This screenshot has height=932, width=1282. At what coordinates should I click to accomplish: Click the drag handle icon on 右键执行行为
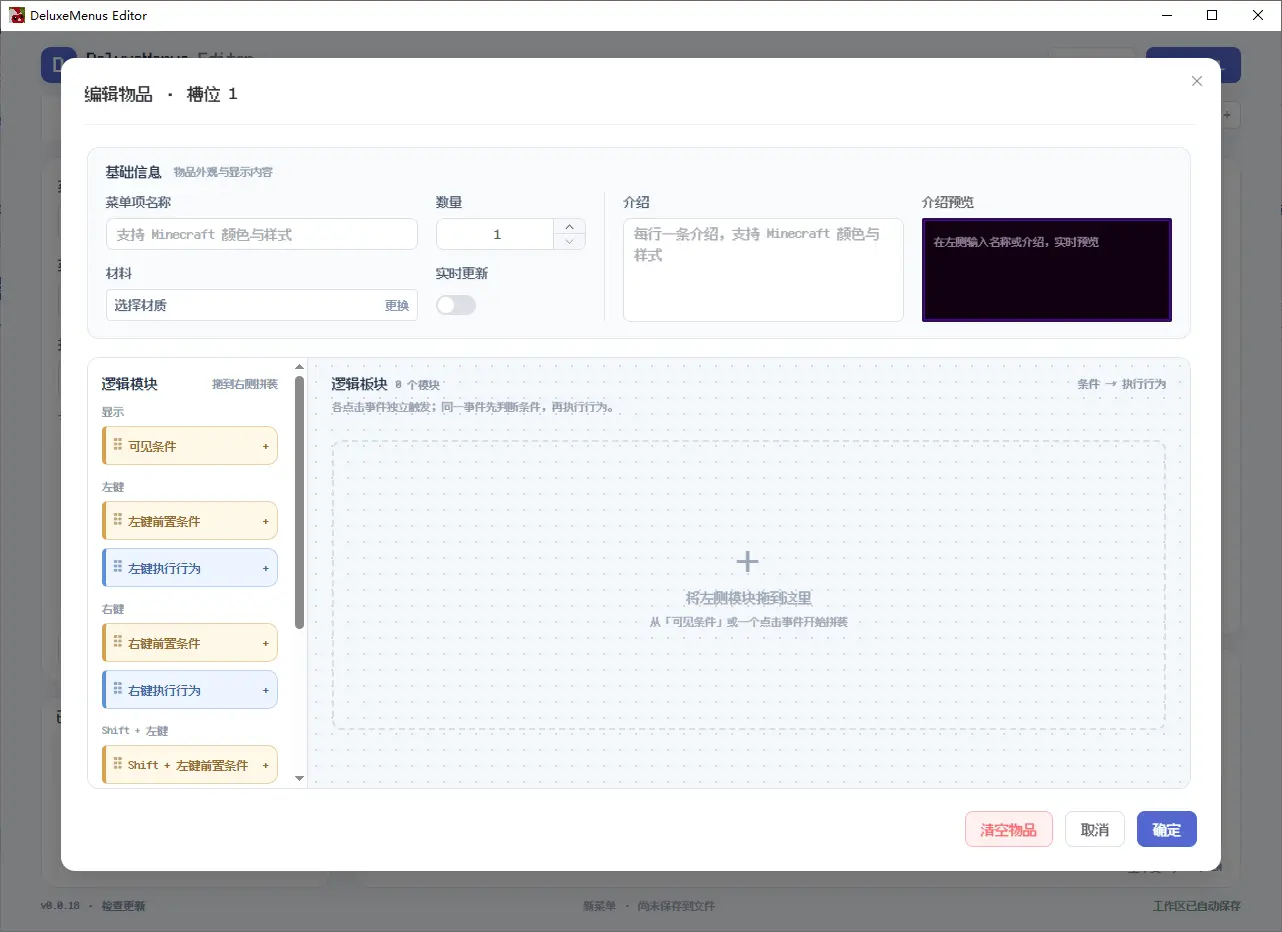pyautogui.click(x=118, y=689)
